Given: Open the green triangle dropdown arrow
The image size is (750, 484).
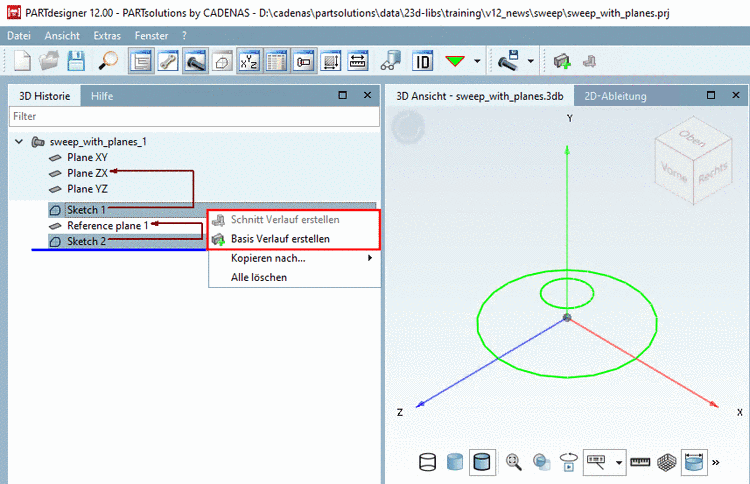Looking at the screenshot, I should [x=477, y=61].
